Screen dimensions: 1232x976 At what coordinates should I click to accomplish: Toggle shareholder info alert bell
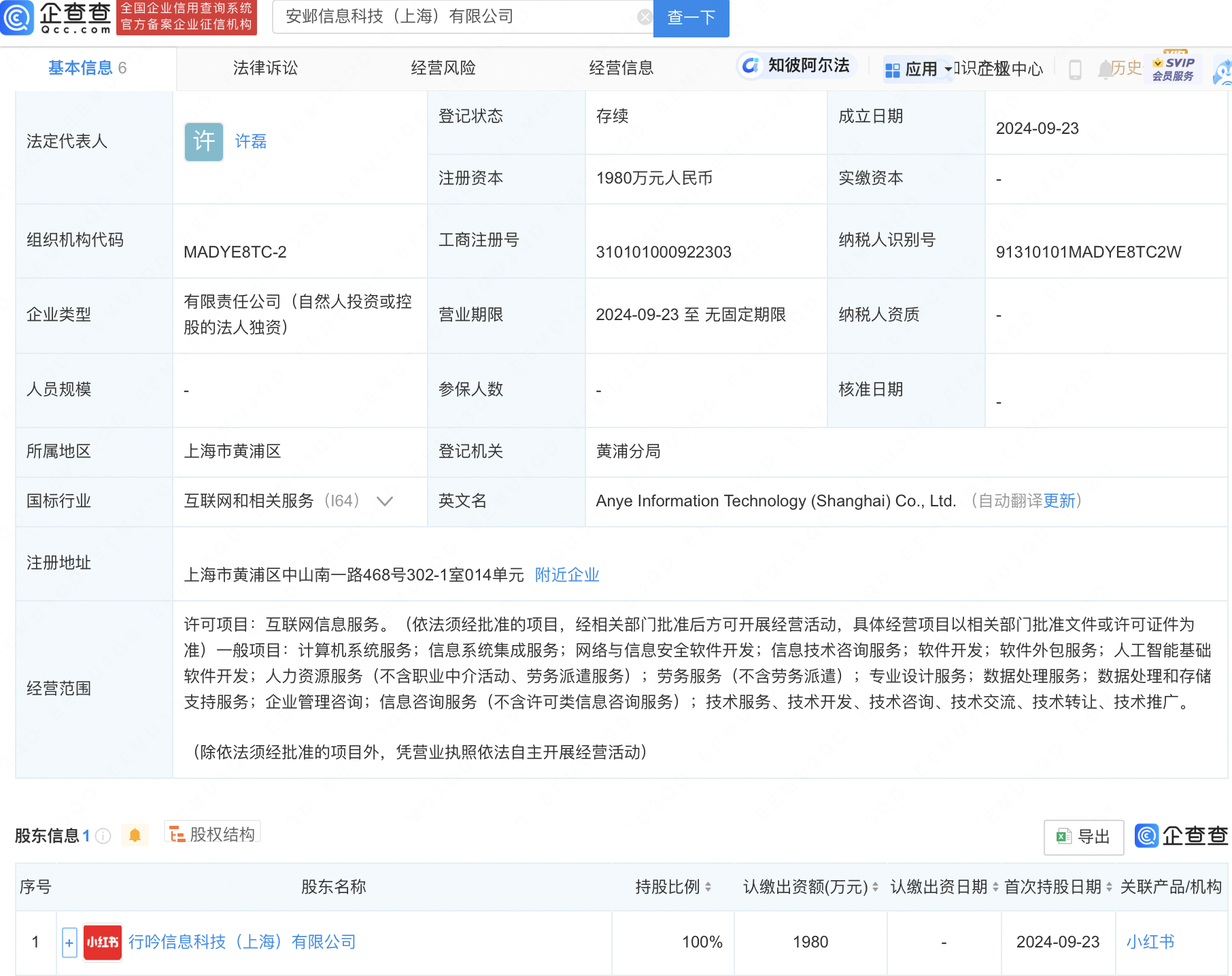(x=135, y=835)
